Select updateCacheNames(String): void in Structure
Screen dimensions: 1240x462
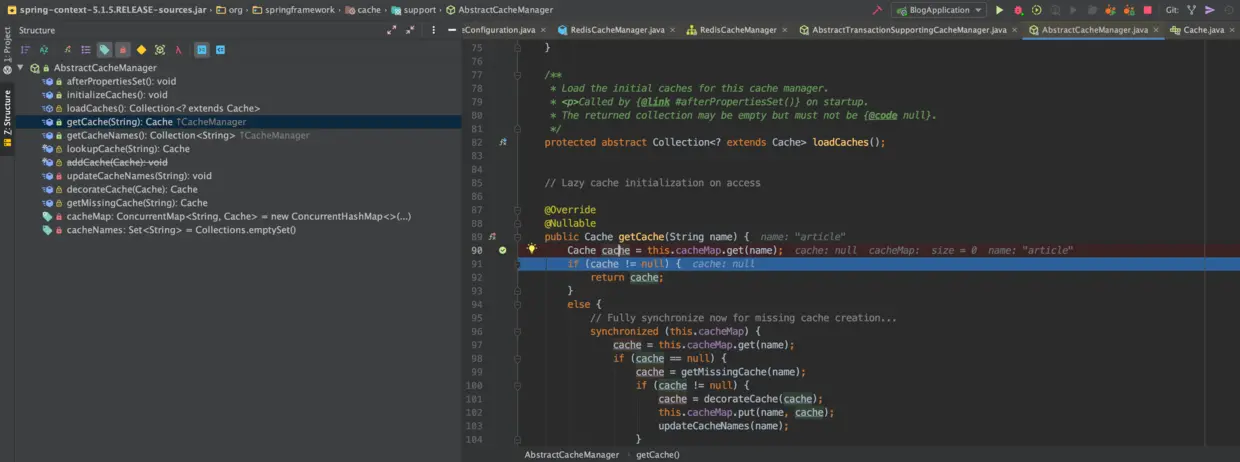point(139,176)
